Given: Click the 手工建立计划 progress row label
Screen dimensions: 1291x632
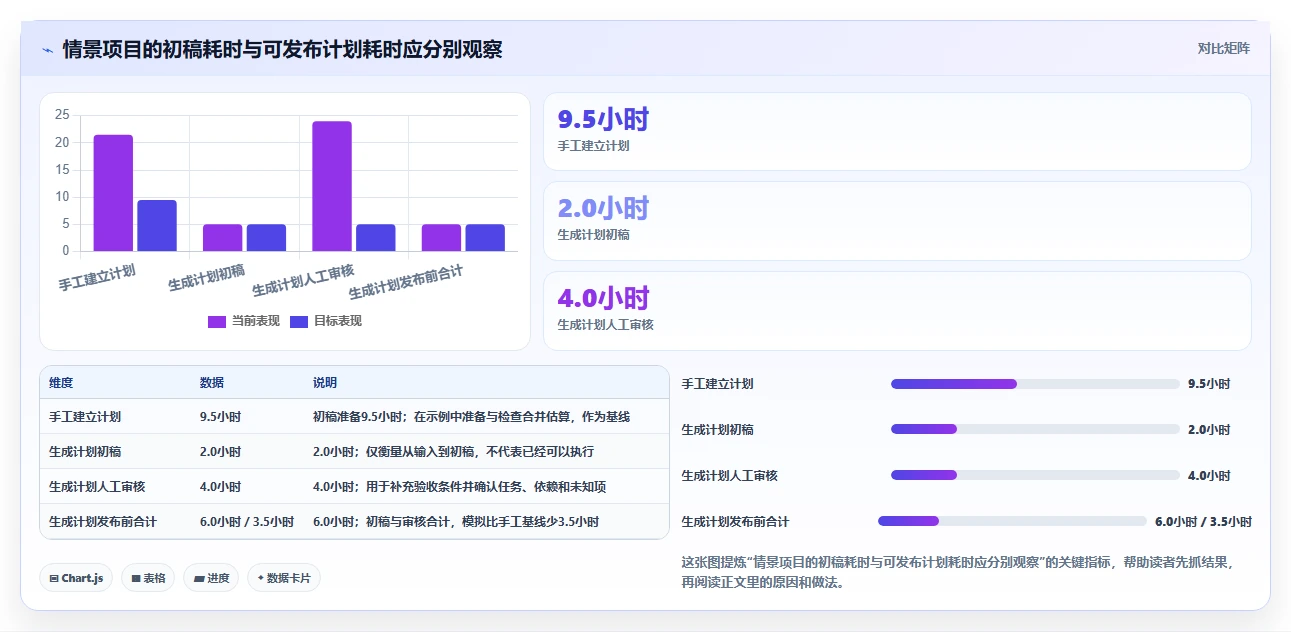Looking at the screenshot, I should click(717, 384).
